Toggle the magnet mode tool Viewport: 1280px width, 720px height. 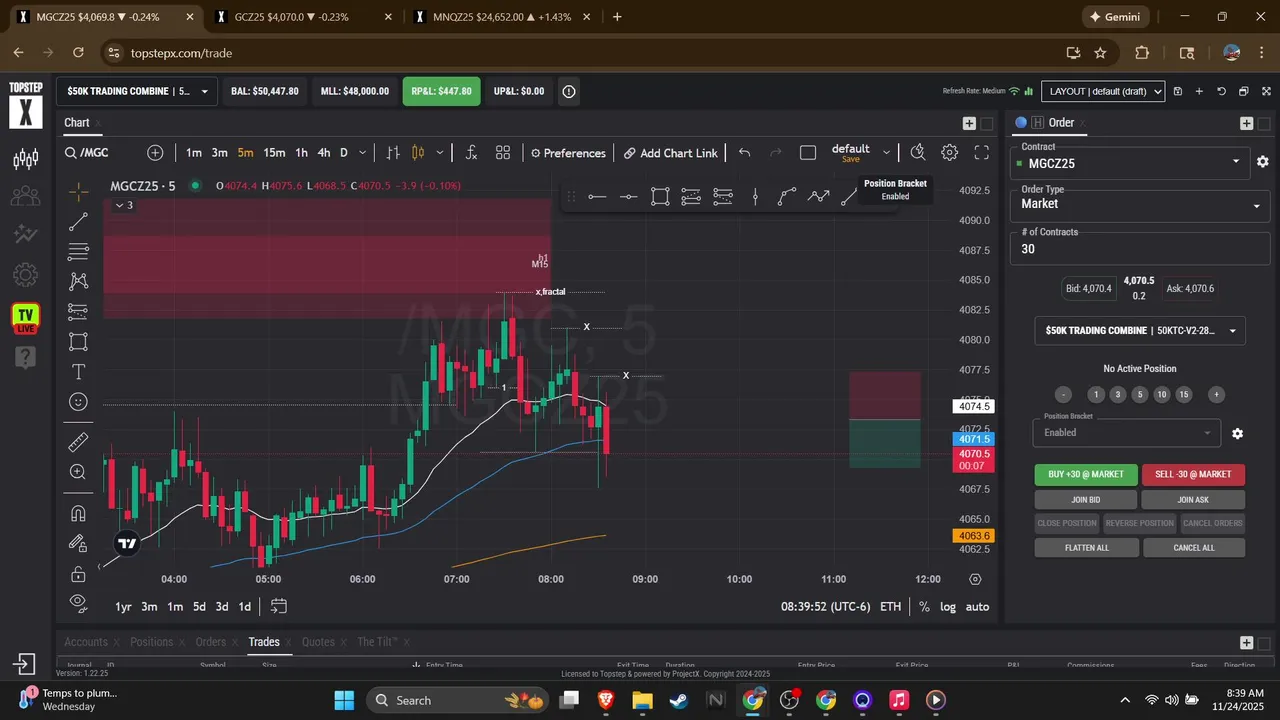click(78, 514)
